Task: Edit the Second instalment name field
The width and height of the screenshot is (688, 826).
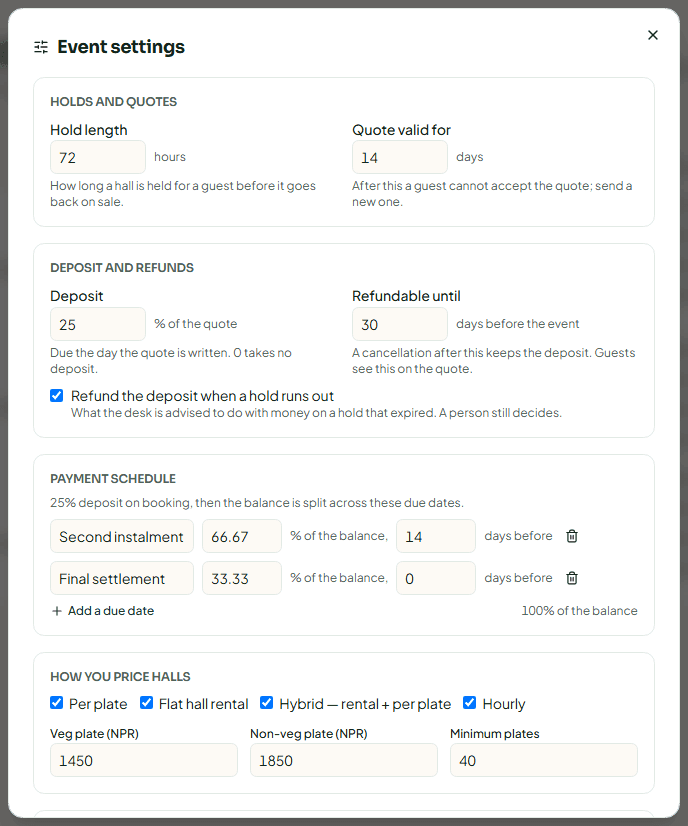Action: point(122,536)
